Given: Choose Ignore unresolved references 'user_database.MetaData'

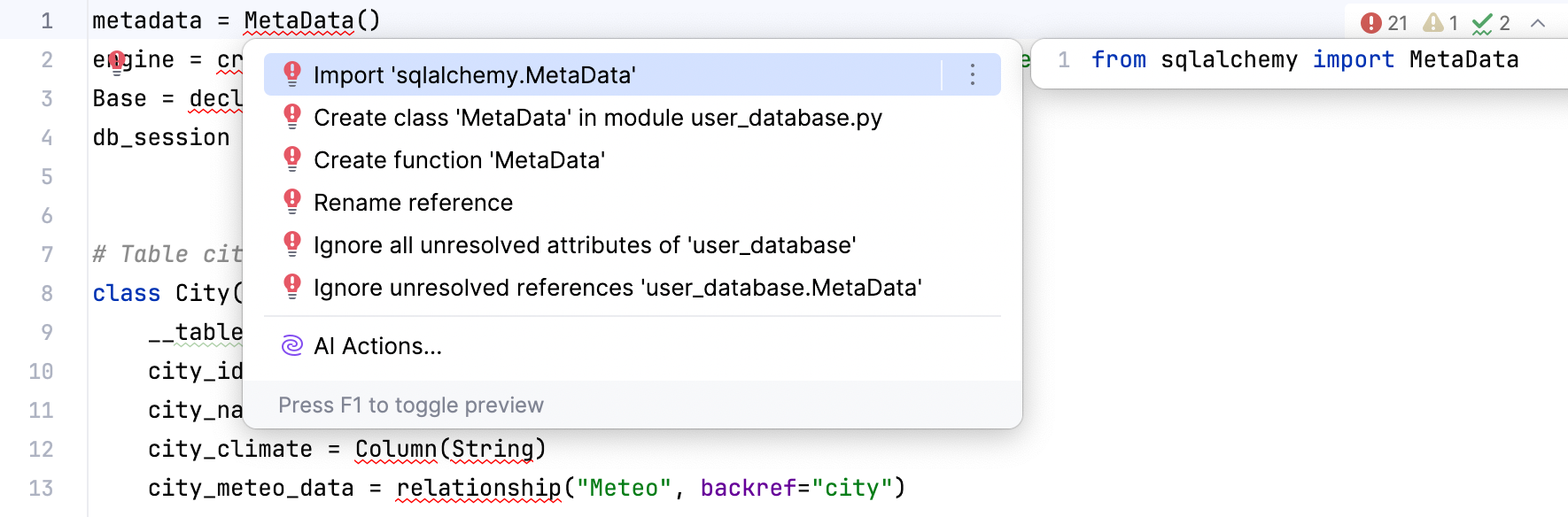Looking at the screenshot, I should (x=617, y=287).
